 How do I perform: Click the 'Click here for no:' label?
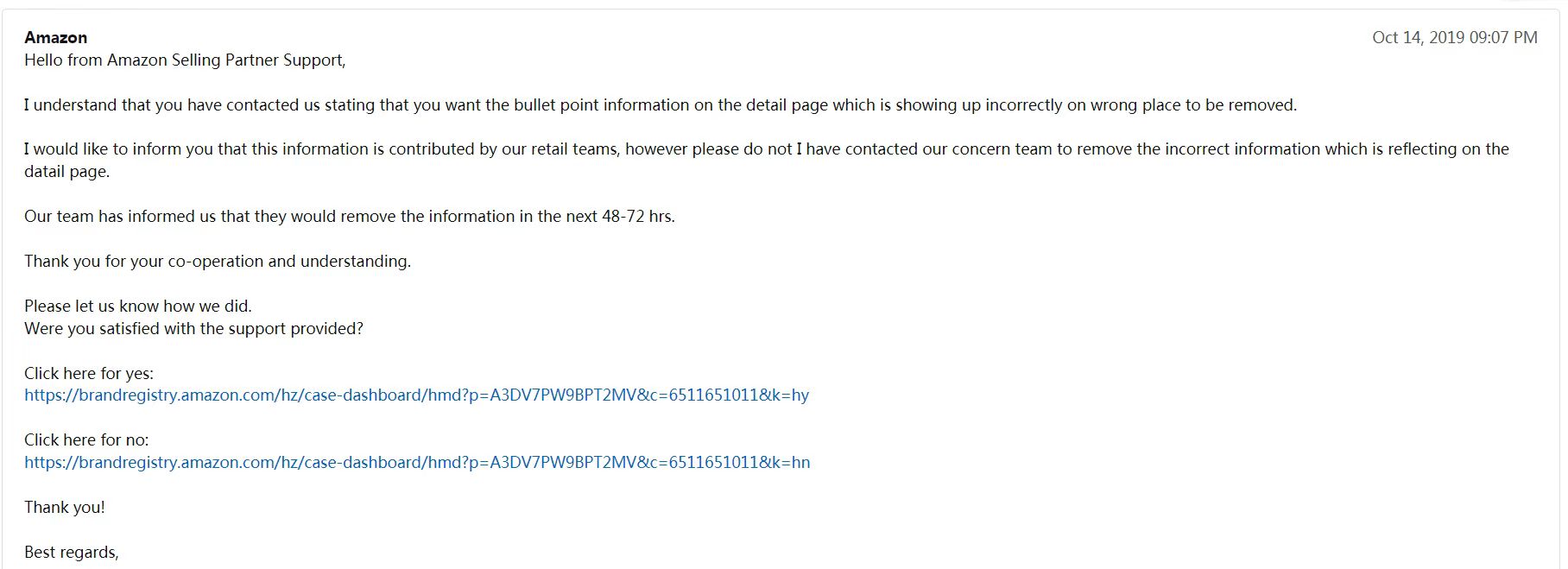click(x=86, y=440)
